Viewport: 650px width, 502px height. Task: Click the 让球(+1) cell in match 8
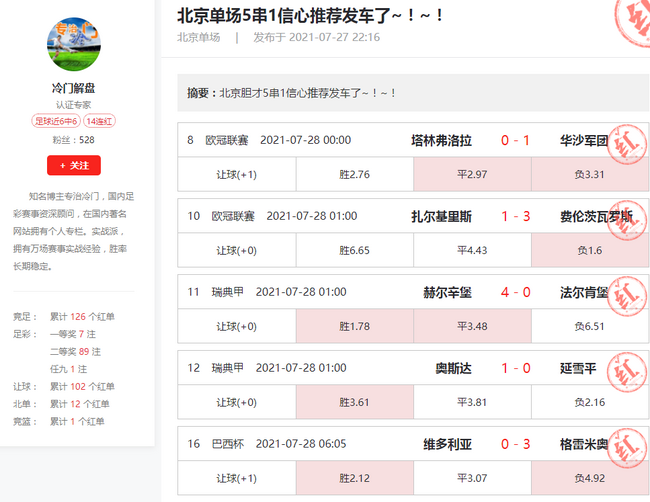coord(236,175)
